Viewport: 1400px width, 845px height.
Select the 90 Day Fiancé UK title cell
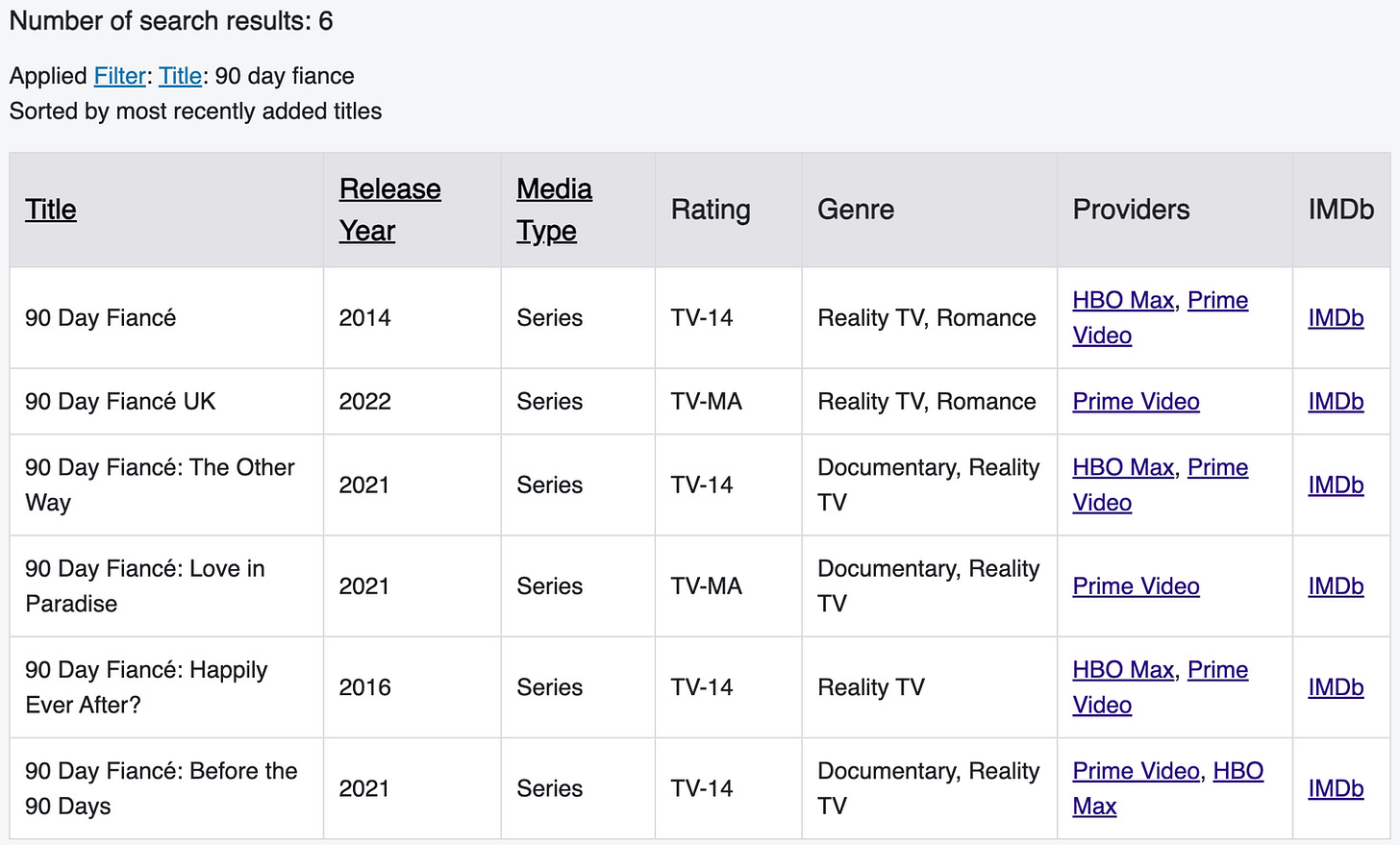[166, 402]
